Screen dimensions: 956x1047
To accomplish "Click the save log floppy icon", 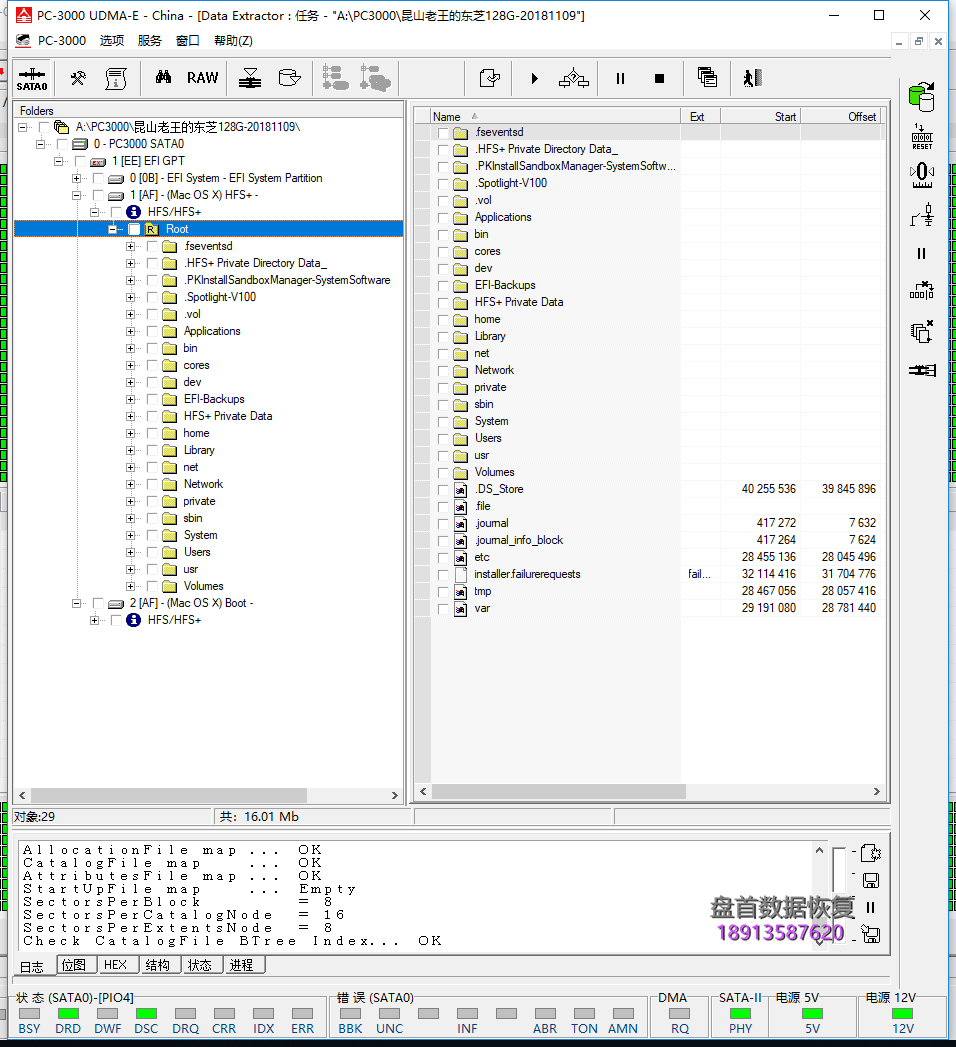I will click(x=871, y=881).
